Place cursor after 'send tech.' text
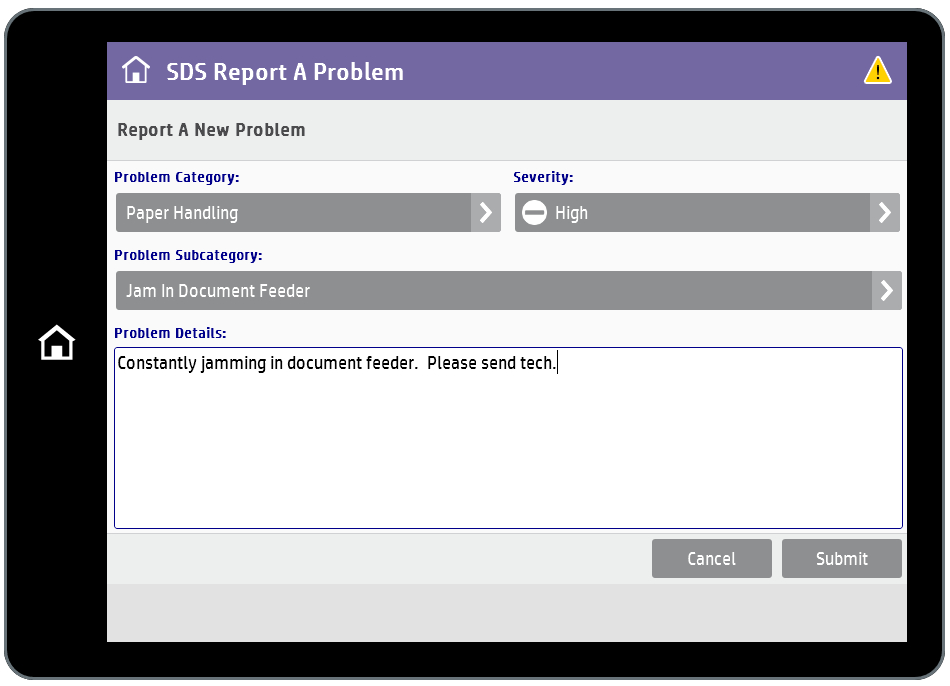Image resolution: width=950 pixels, height=686 pixels. [557, 363]
